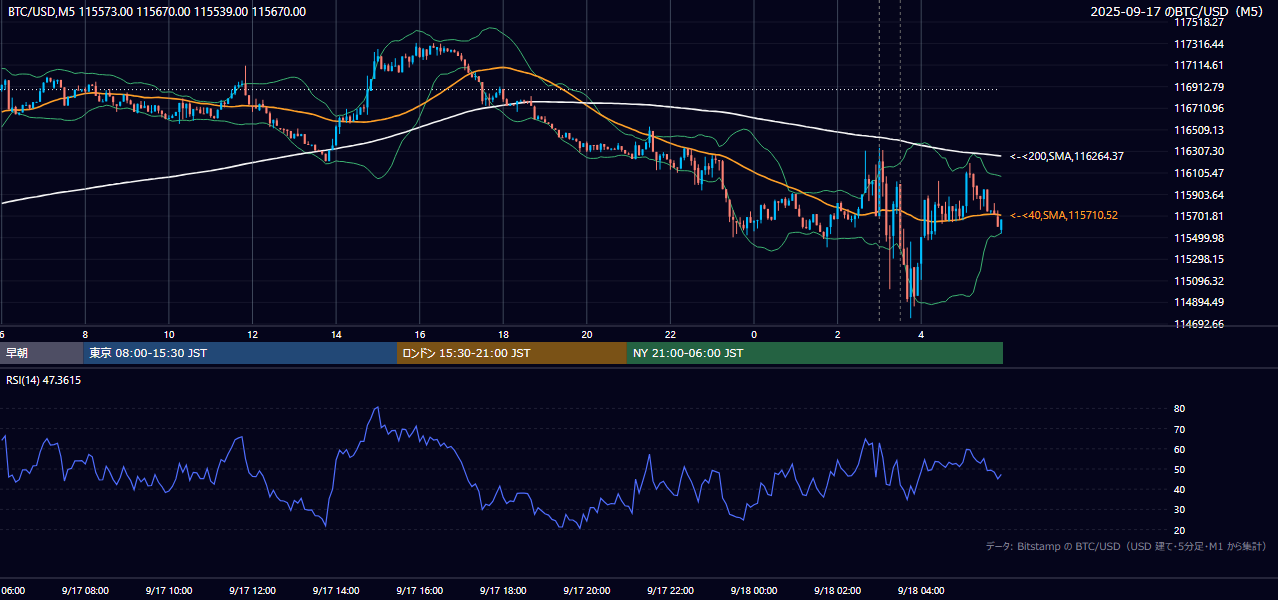The height and width of the screenshot is (600, 1278).
Task: Click the date label 9/17 10:00
Action: 169,591
